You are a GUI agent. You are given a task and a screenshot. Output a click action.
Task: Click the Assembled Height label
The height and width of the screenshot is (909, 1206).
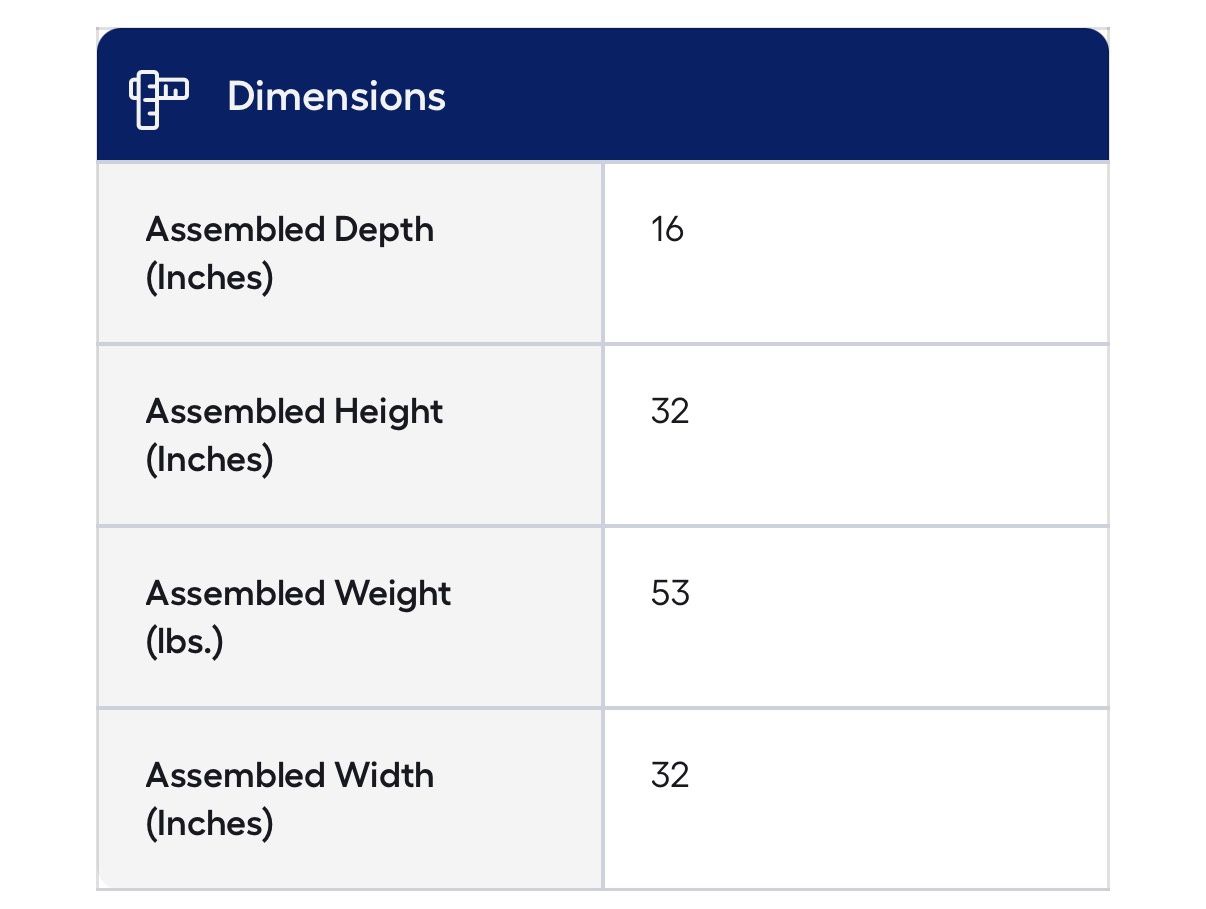[294, 412]
